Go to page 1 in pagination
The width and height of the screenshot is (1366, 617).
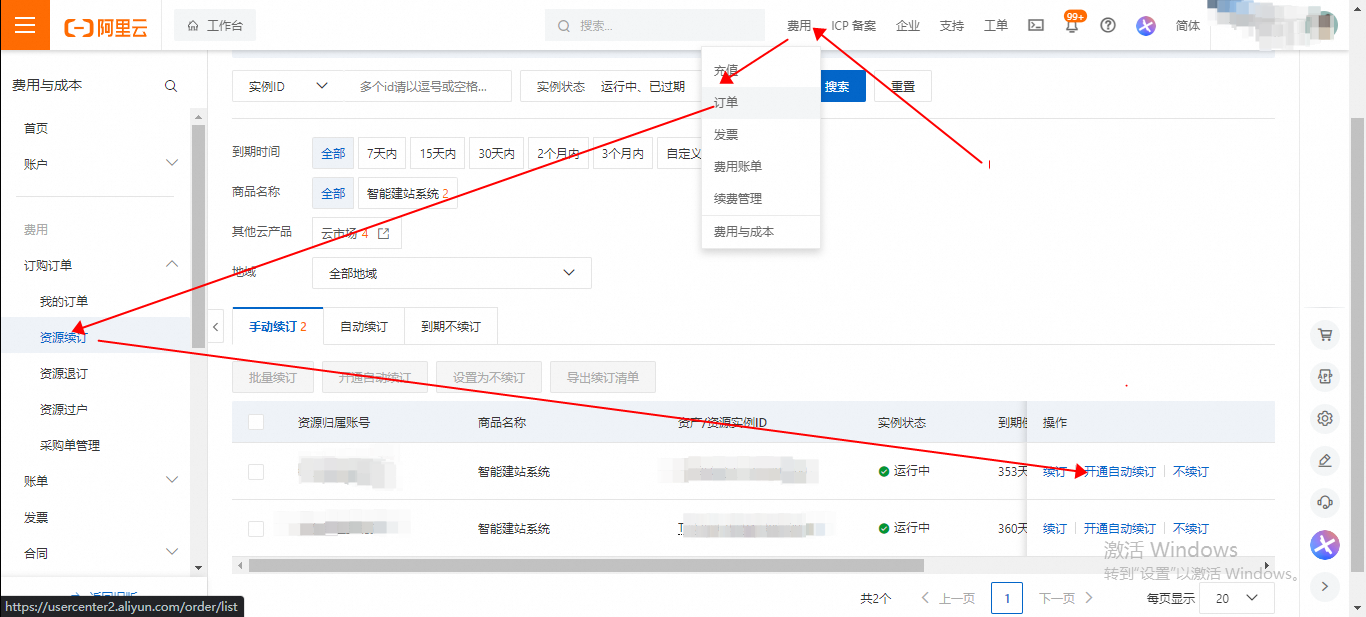[1007, 598]
